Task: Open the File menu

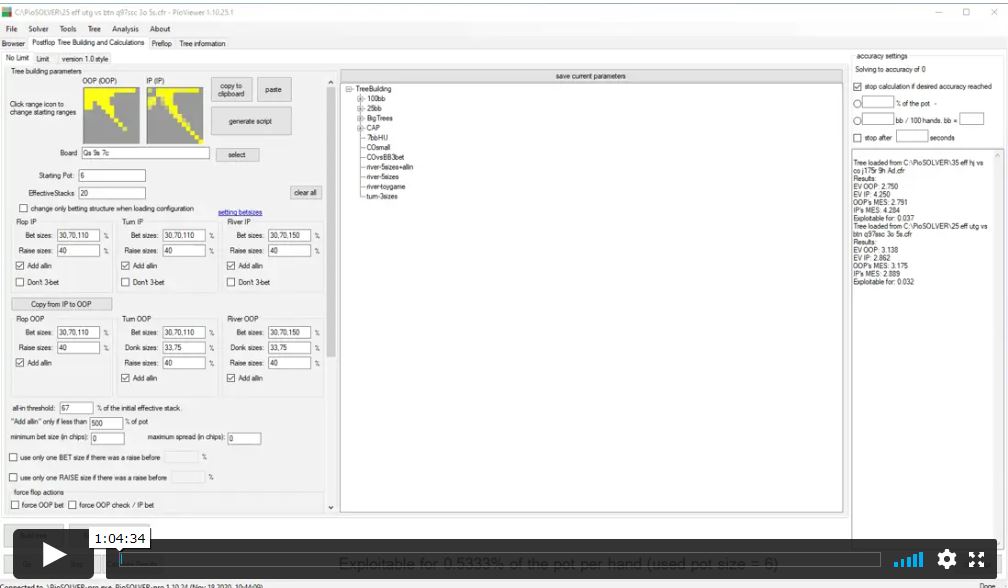Action: [x=12, y=29]
